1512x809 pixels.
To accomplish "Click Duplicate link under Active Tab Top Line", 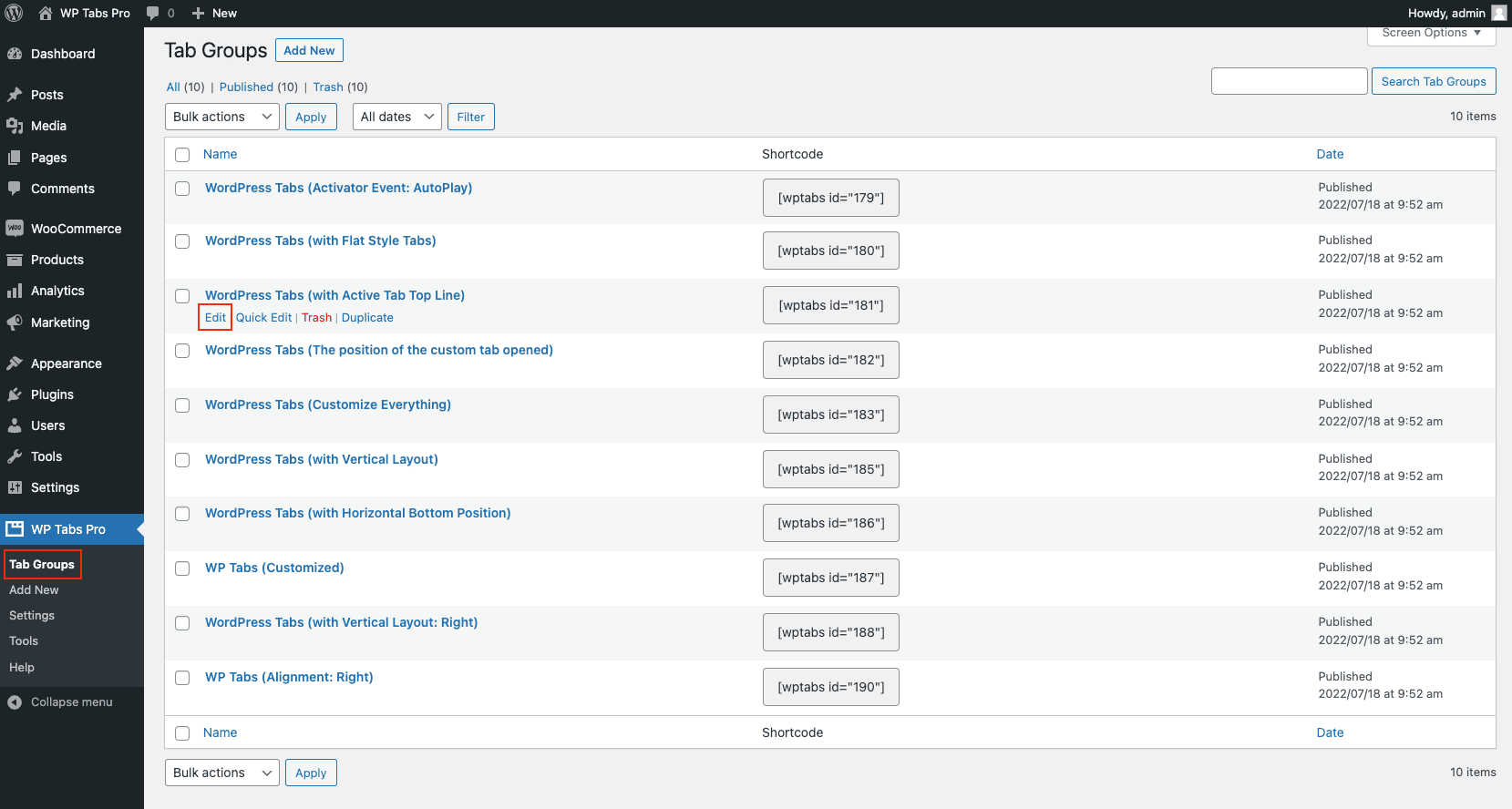I will tap(367, 318).
